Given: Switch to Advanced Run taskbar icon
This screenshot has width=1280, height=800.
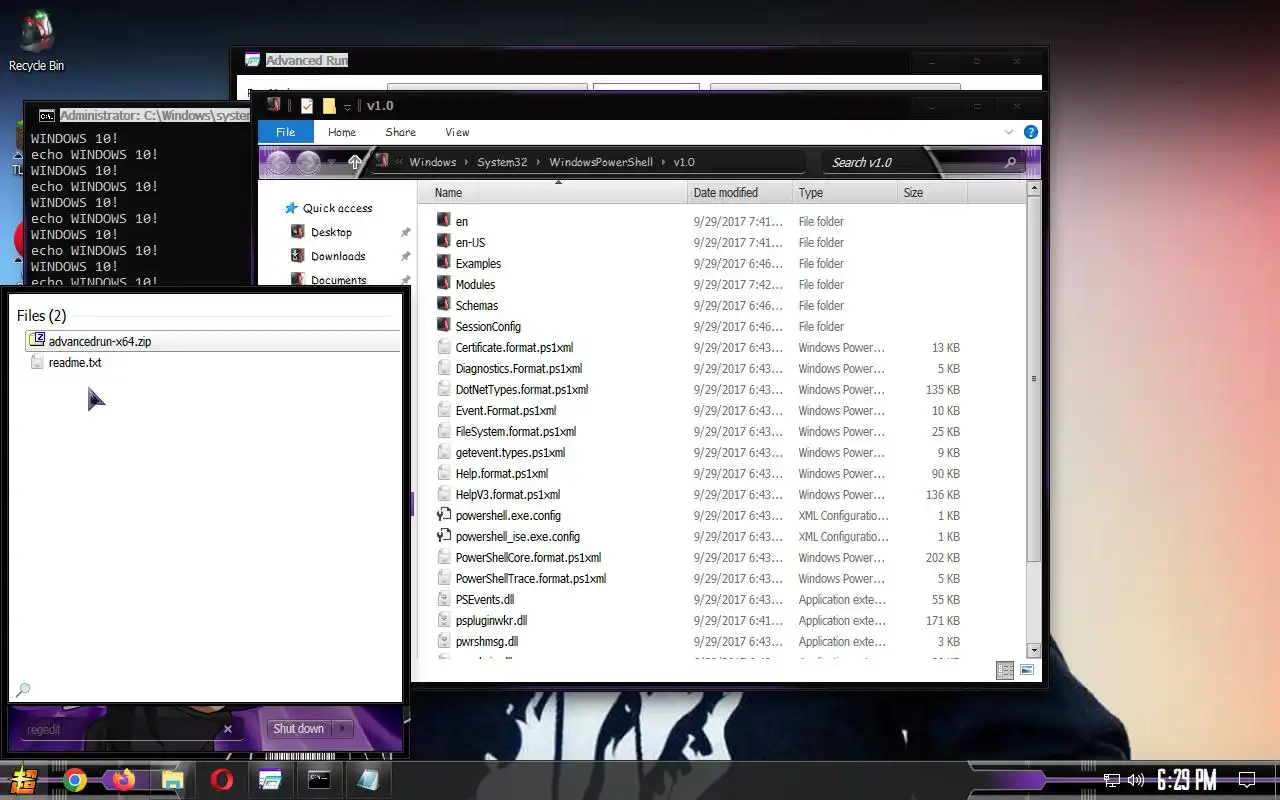Looking at the screenshot, I should click(270, 780).
